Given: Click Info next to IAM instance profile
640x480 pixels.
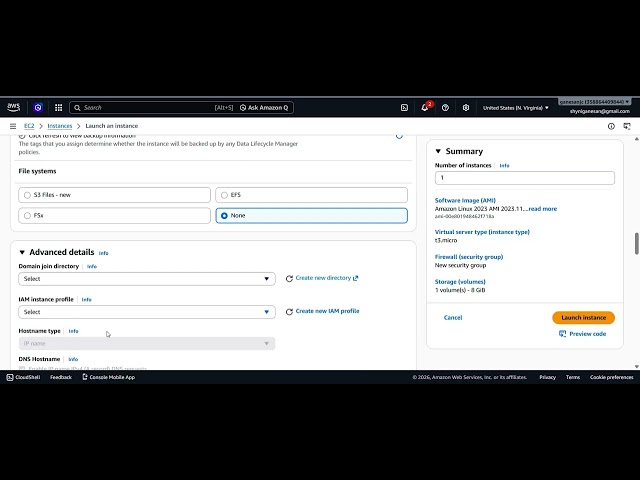Looking at the screenshot, I should coord(87,300).
